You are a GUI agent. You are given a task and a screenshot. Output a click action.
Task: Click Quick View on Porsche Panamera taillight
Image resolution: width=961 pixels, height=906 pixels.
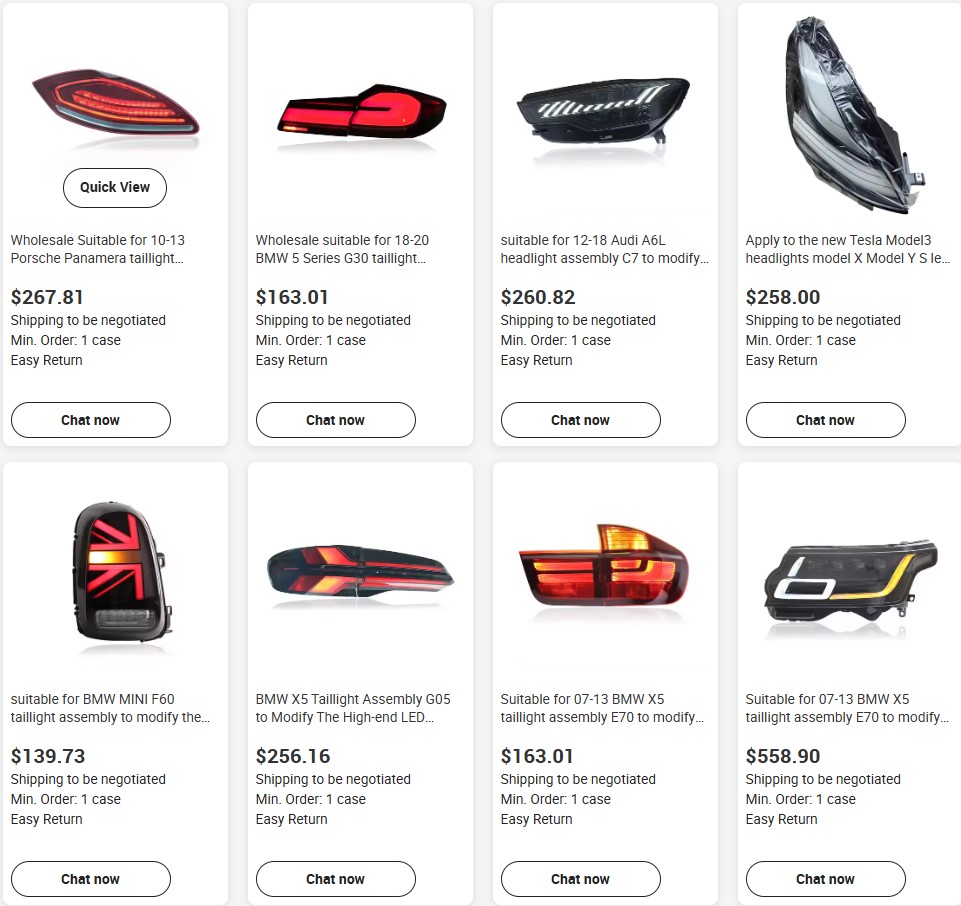pos(115,188)
